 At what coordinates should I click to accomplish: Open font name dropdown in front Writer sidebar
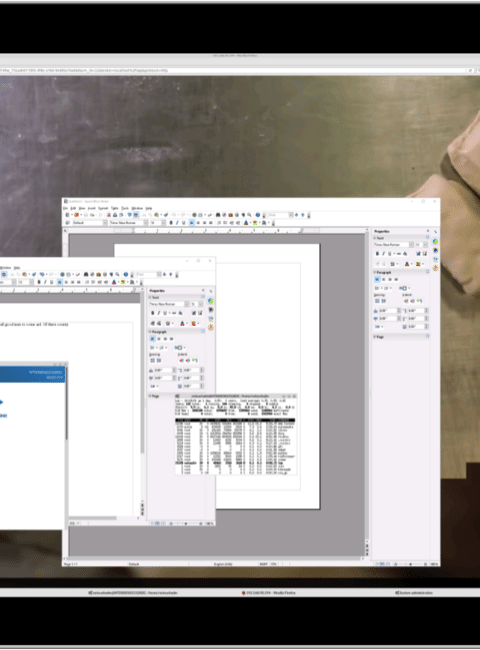(x=187, y=304)
